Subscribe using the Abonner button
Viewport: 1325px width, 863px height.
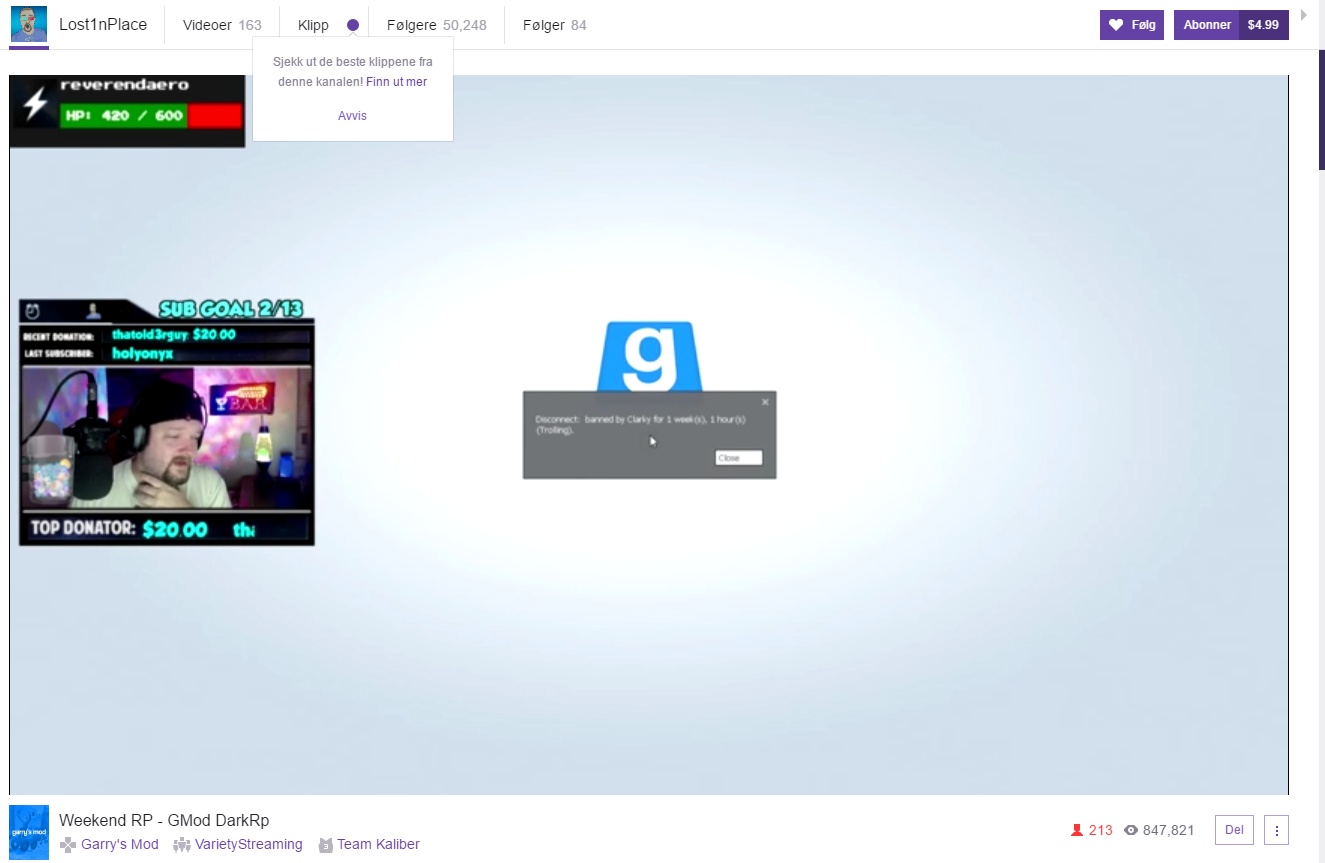pos(1207,25)
